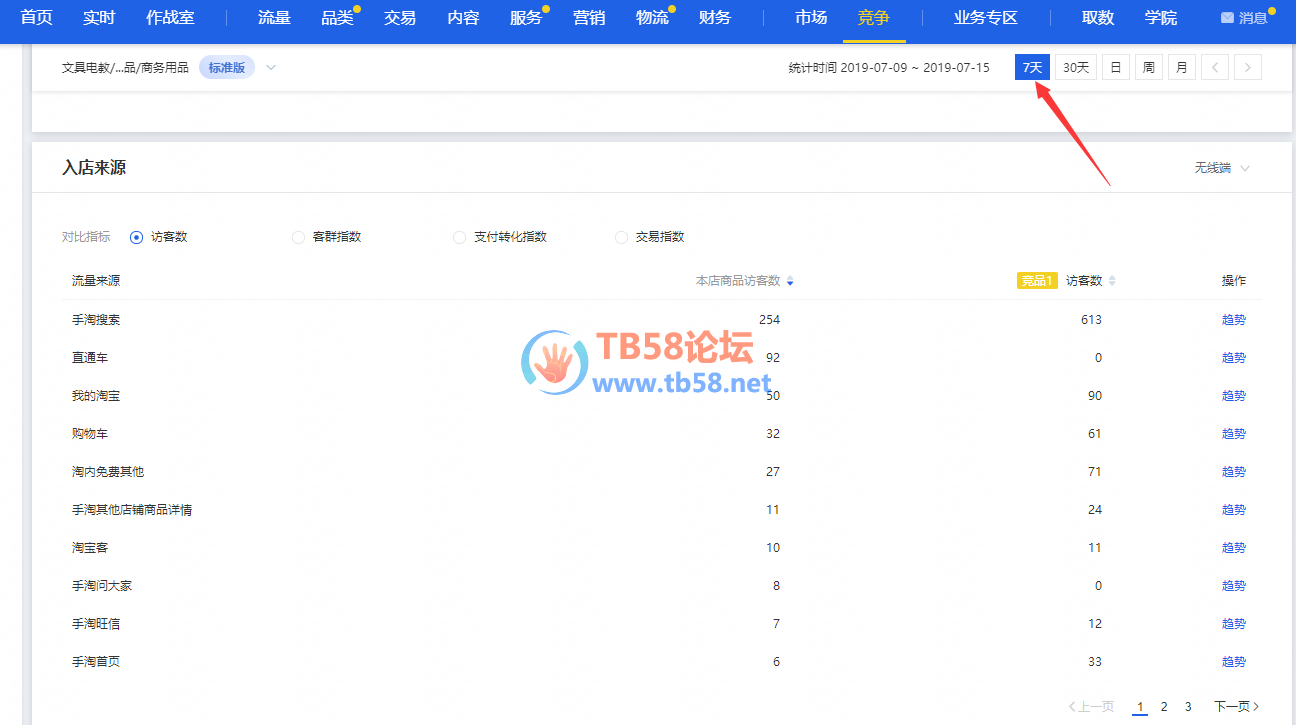
Task: Expand the category selector chevron
Action: (270, 68)
